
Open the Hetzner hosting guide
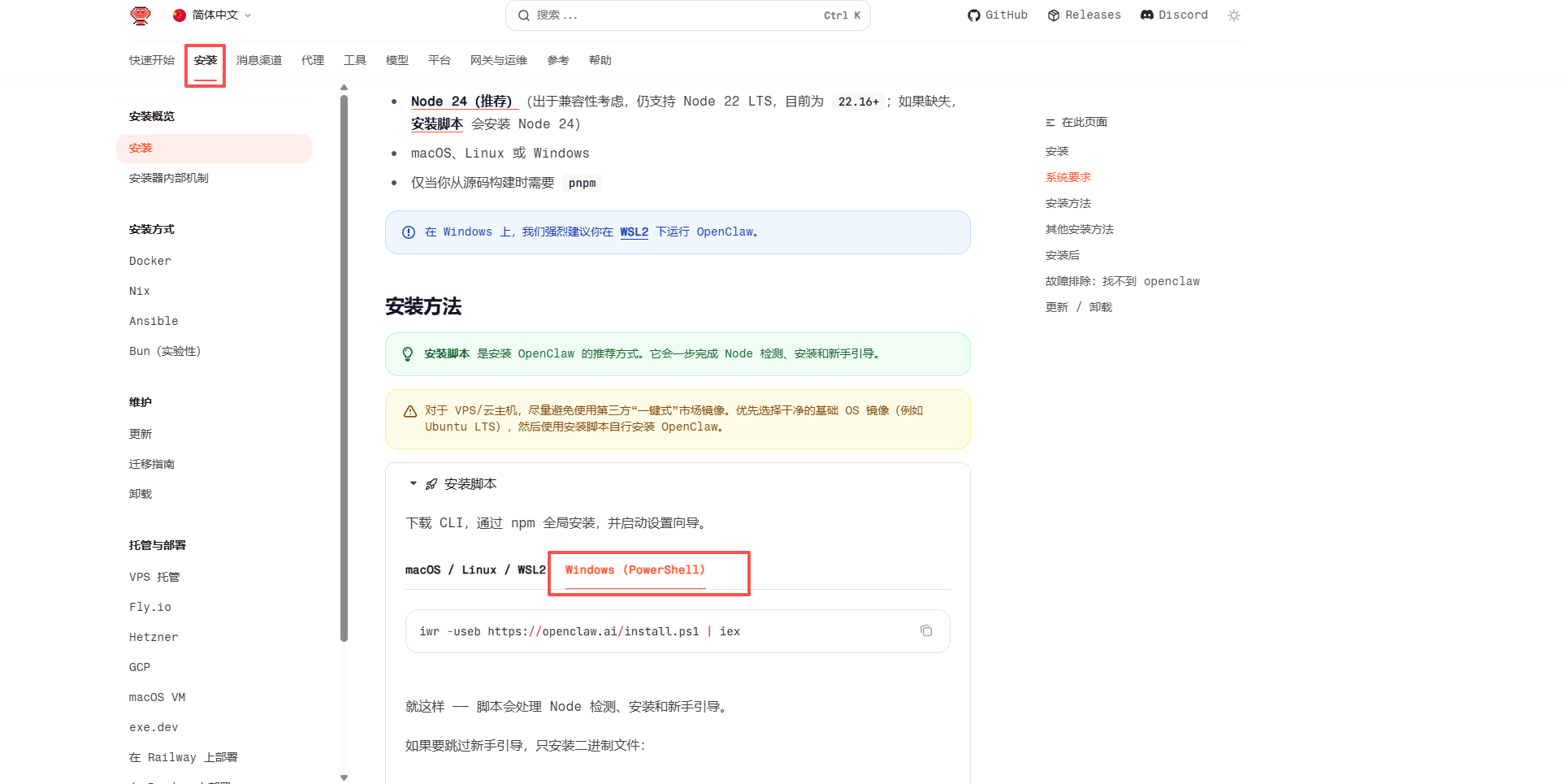[153, 637]
